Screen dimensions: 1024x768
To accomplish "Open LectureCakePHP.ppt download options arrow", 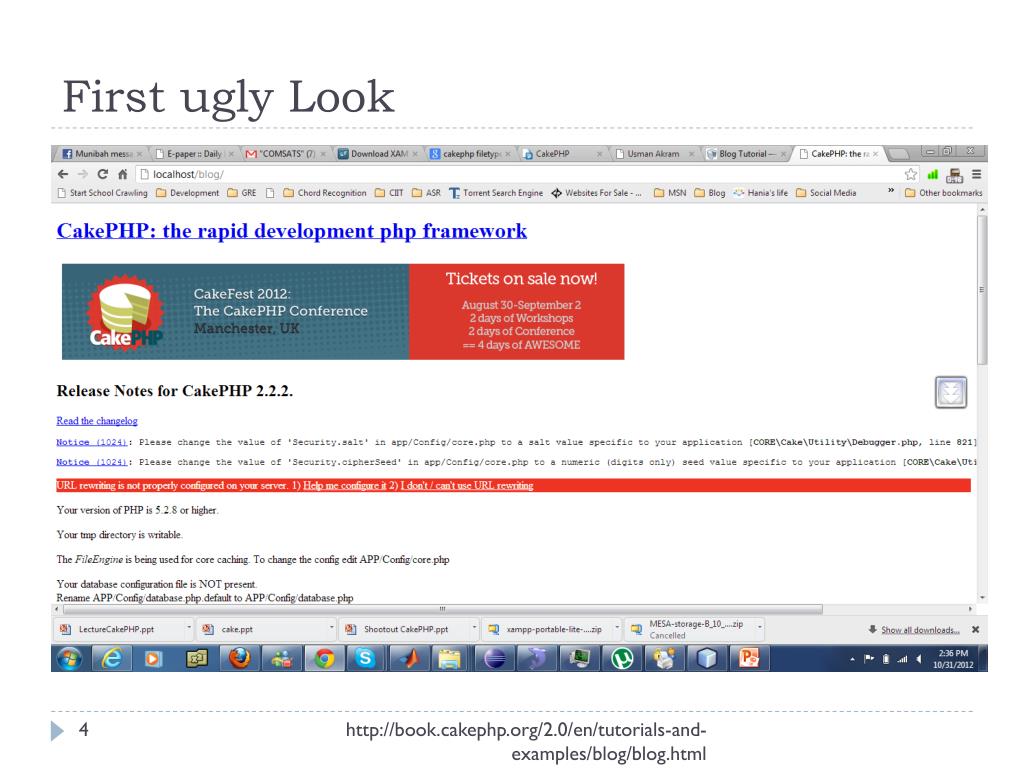I will pyautogui.click(x=189, y=628).
